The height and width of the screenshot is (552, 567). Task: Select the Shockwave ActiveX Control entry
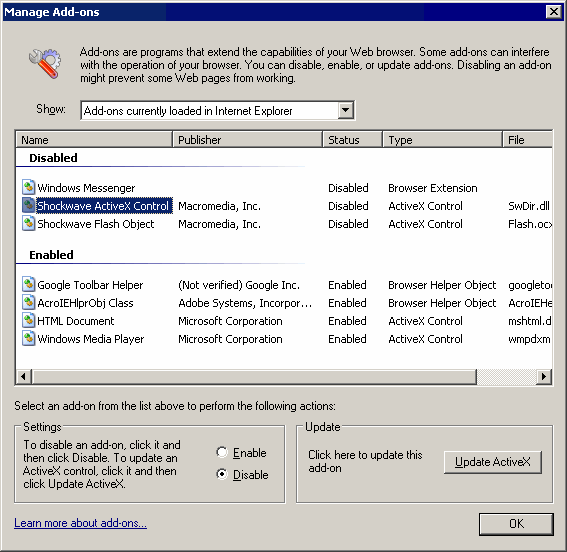coord(103,206)
